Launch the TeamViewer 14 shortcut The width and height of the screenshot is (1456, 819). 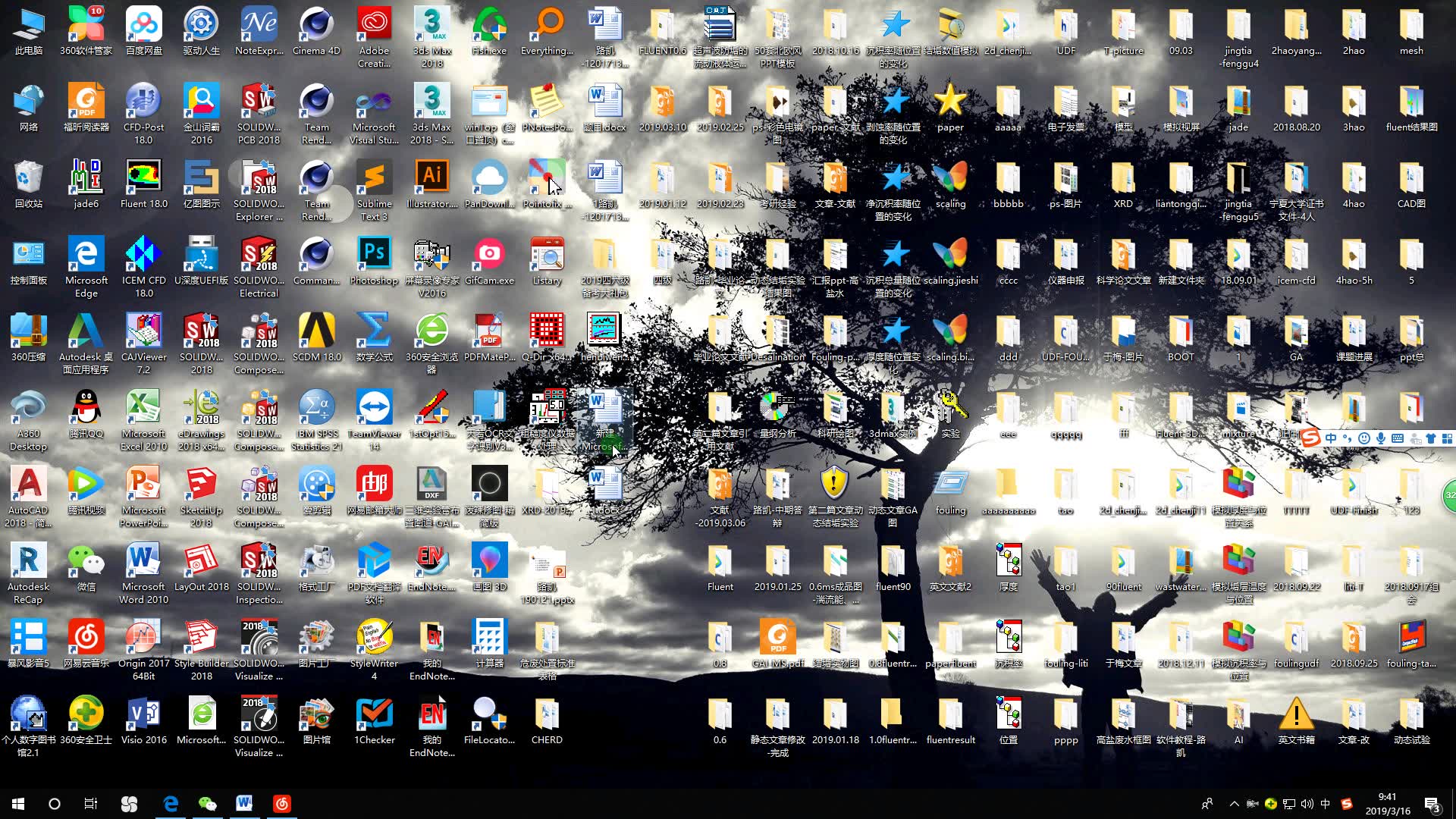(374, 408)
